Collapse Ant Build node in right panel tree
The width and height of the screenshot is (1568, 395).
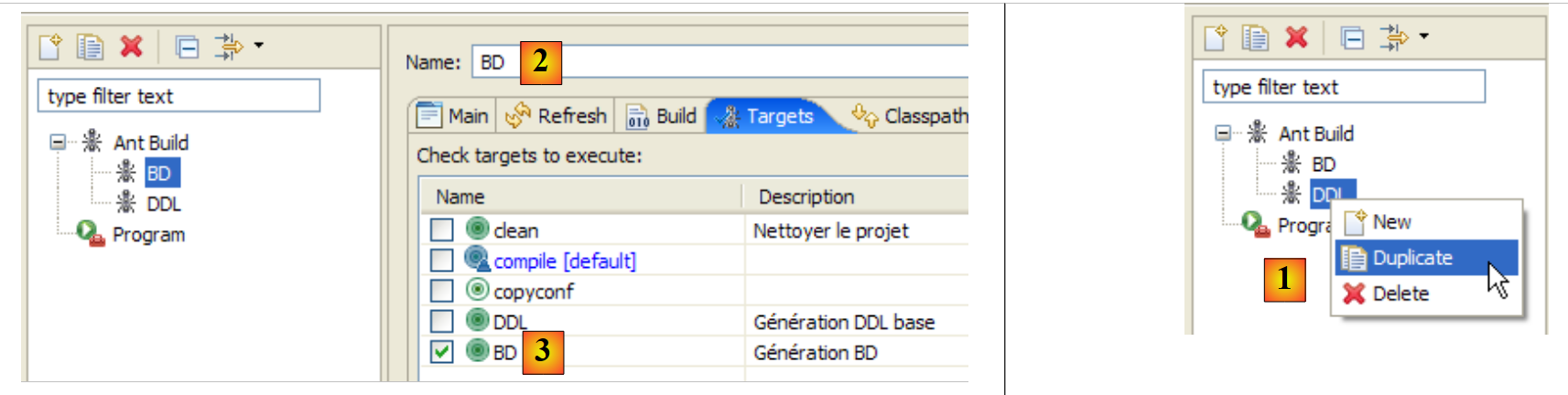click(x=1223, y=133)
